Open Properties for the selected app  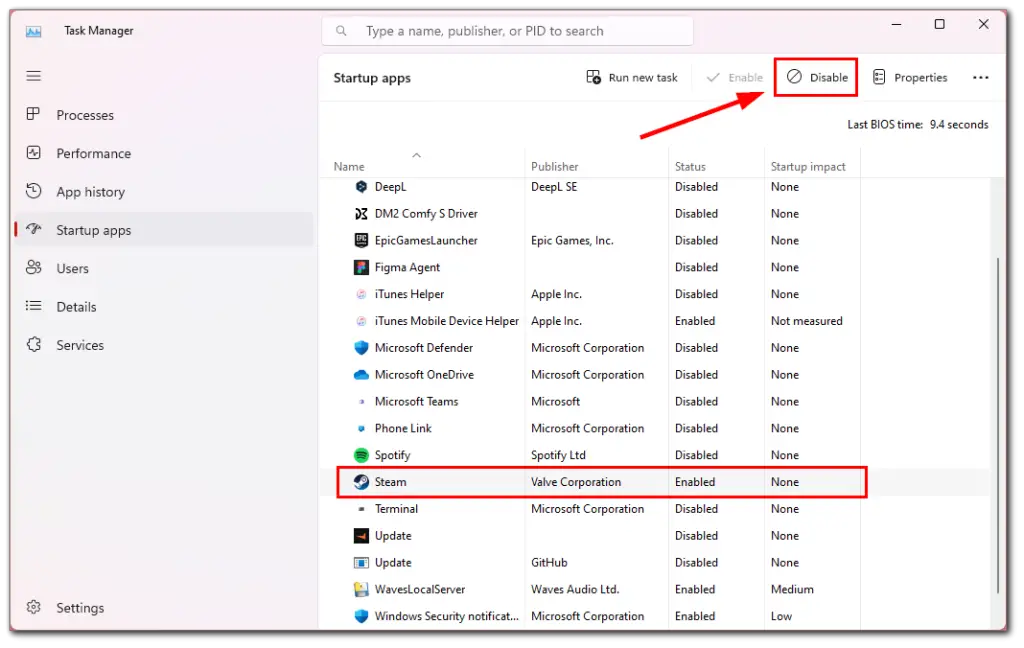910,78
